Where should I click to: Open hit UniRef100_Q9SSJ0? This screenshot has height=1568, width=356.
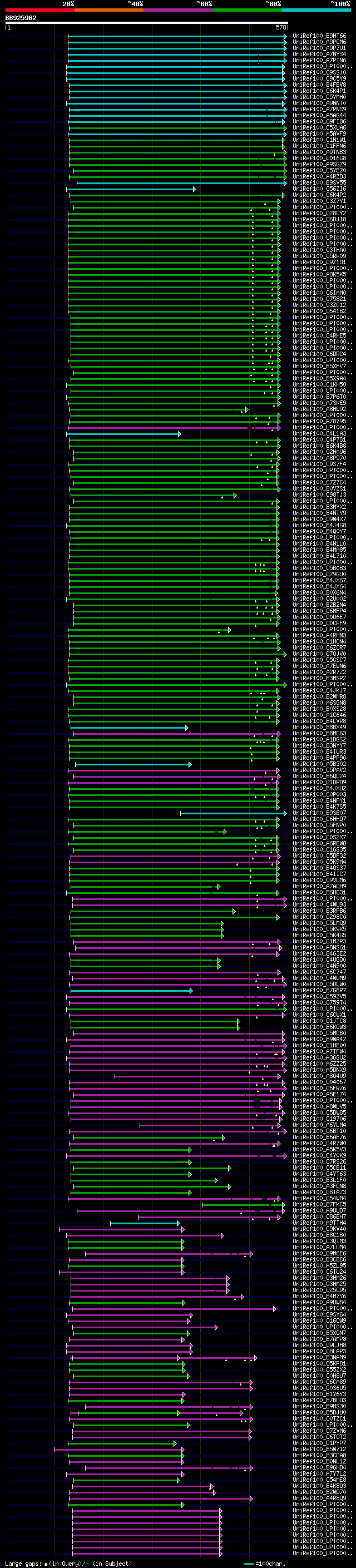coord(319,72)
